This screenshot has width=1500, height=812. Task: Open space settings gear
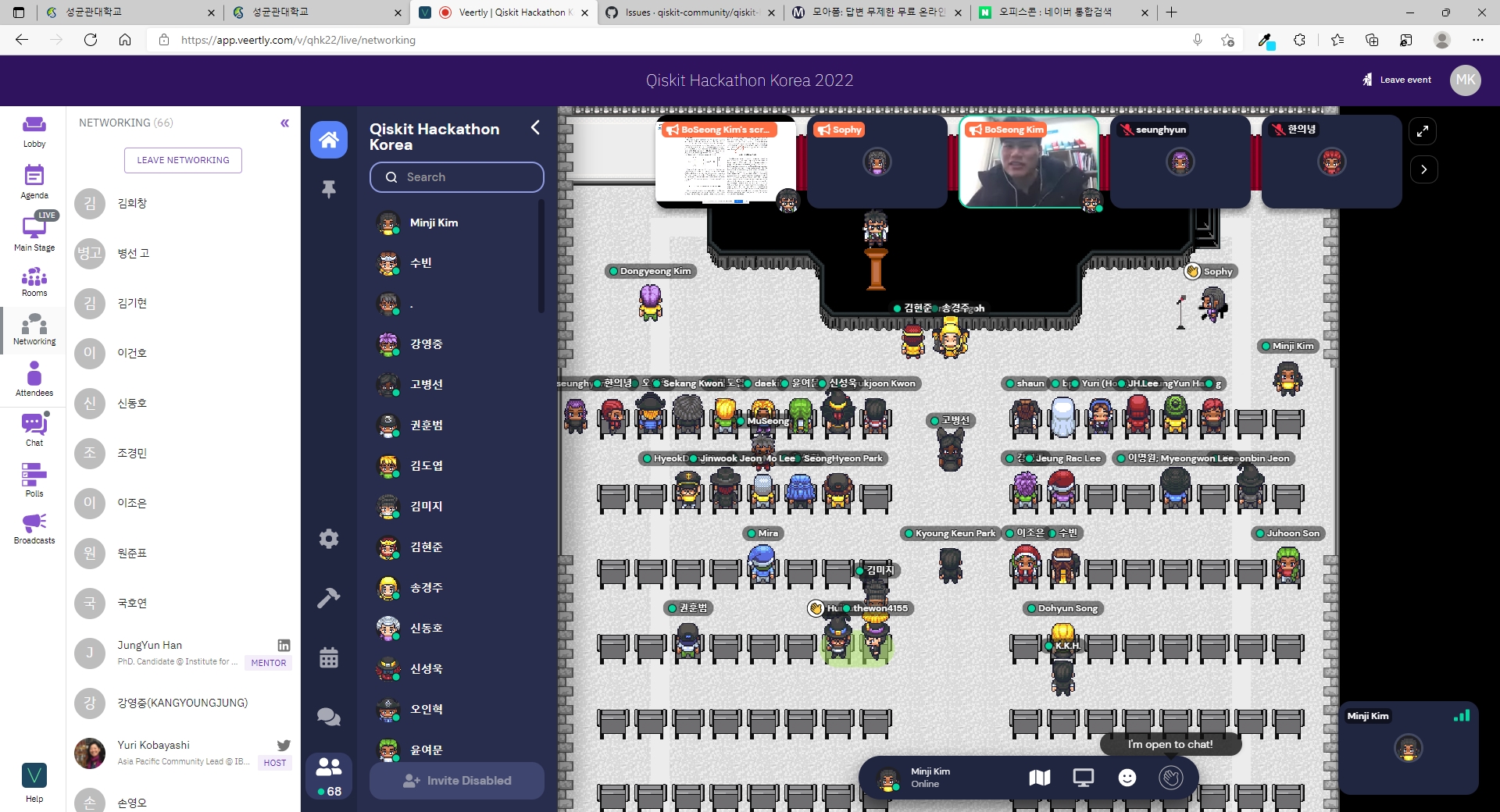pos(329,539)
